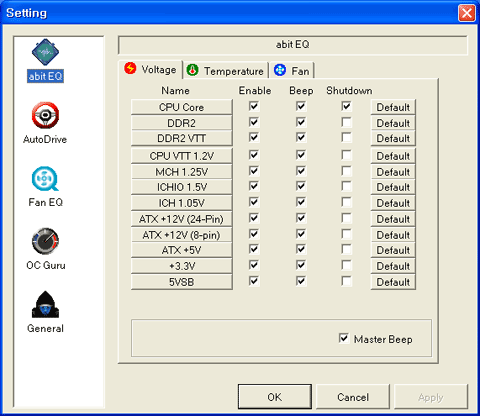Click the 5VSB name button
The height and width of the screenshot is (416, 480).
coord(182,282)
